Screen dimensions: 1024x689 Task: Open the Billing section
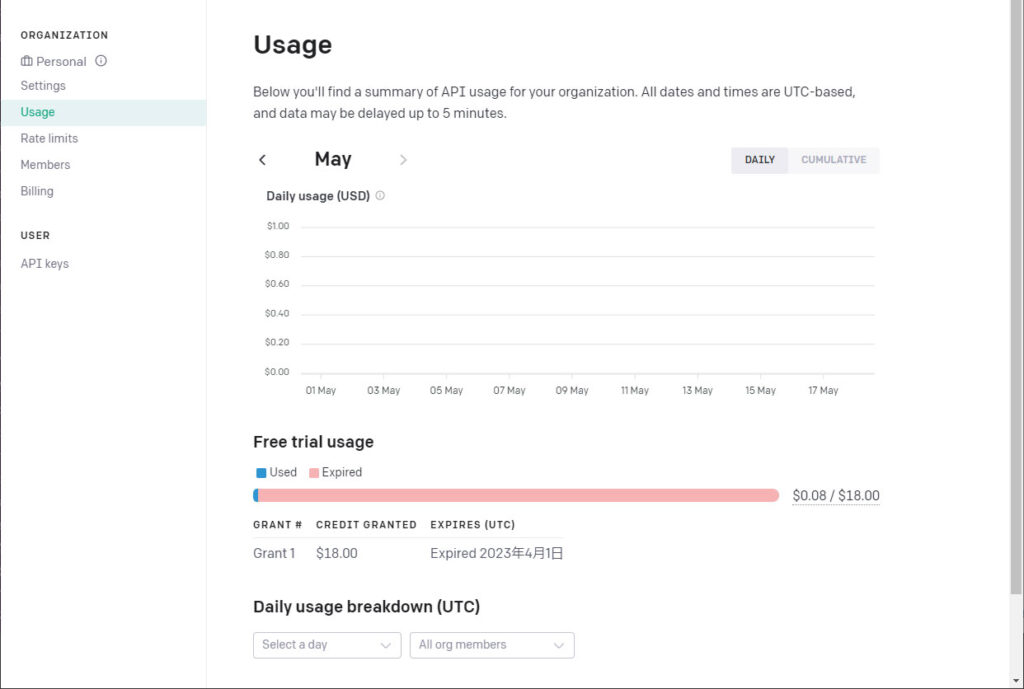37,191
